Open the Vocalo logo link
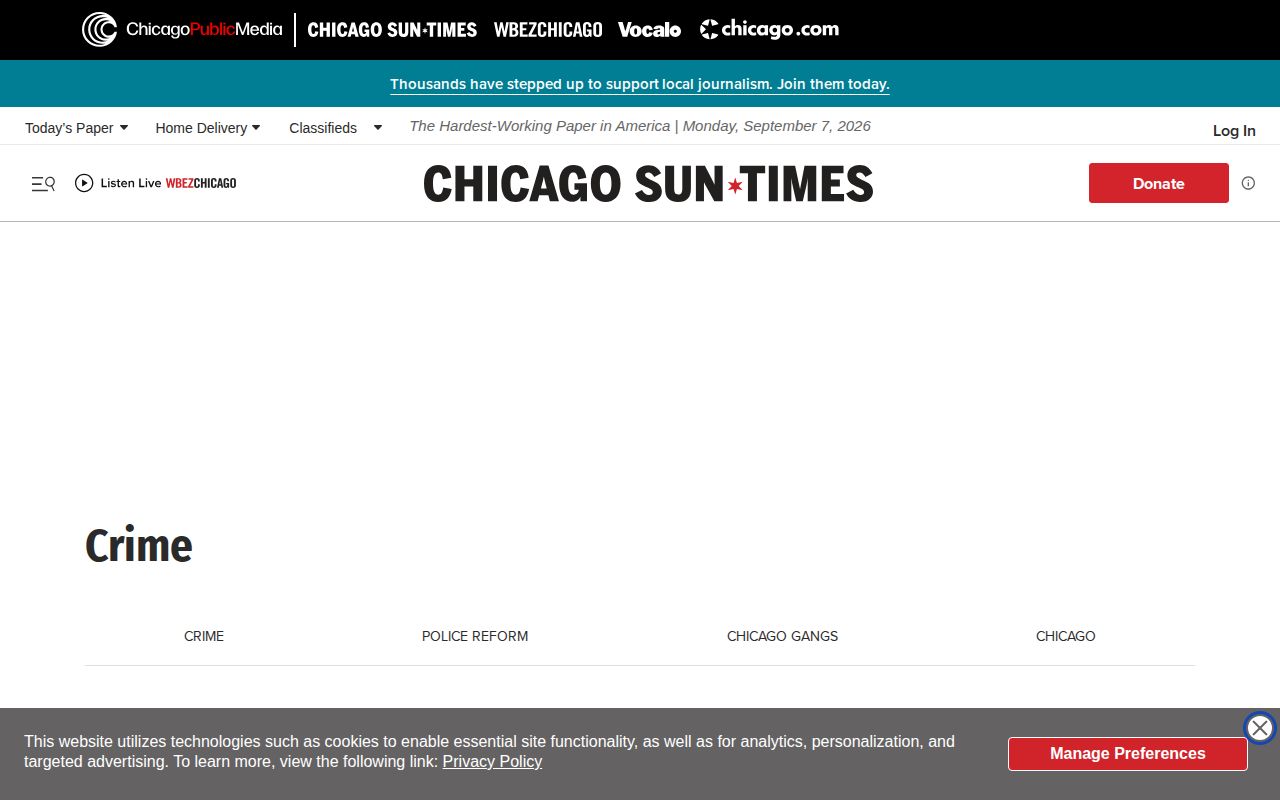 pyautogui.click(x=649, y=30)
